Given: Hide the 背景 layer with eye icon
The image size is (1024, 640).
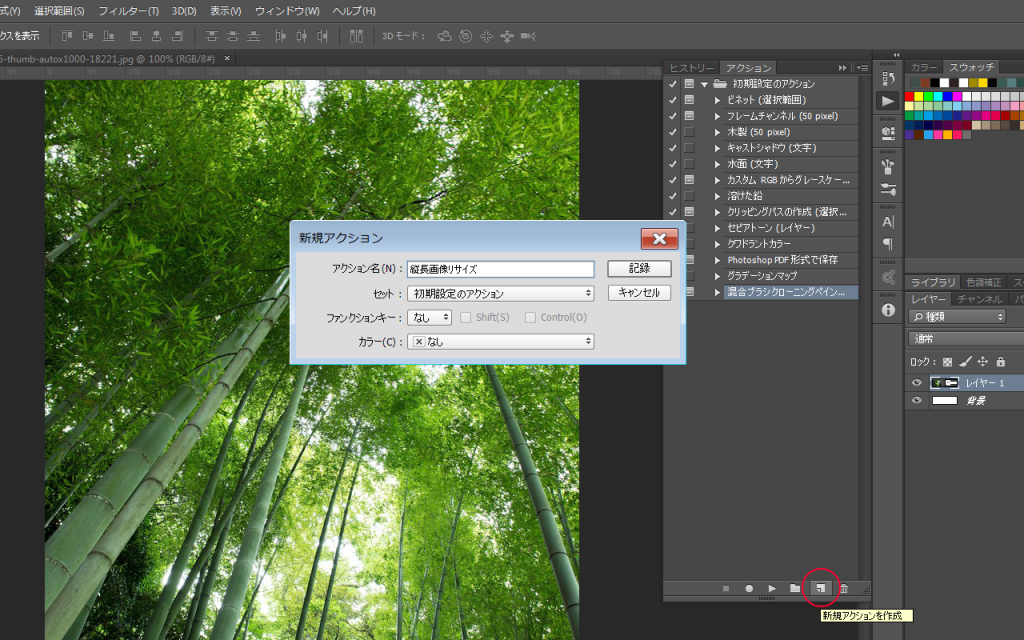Looking at the screenshot, I should 916,400.
